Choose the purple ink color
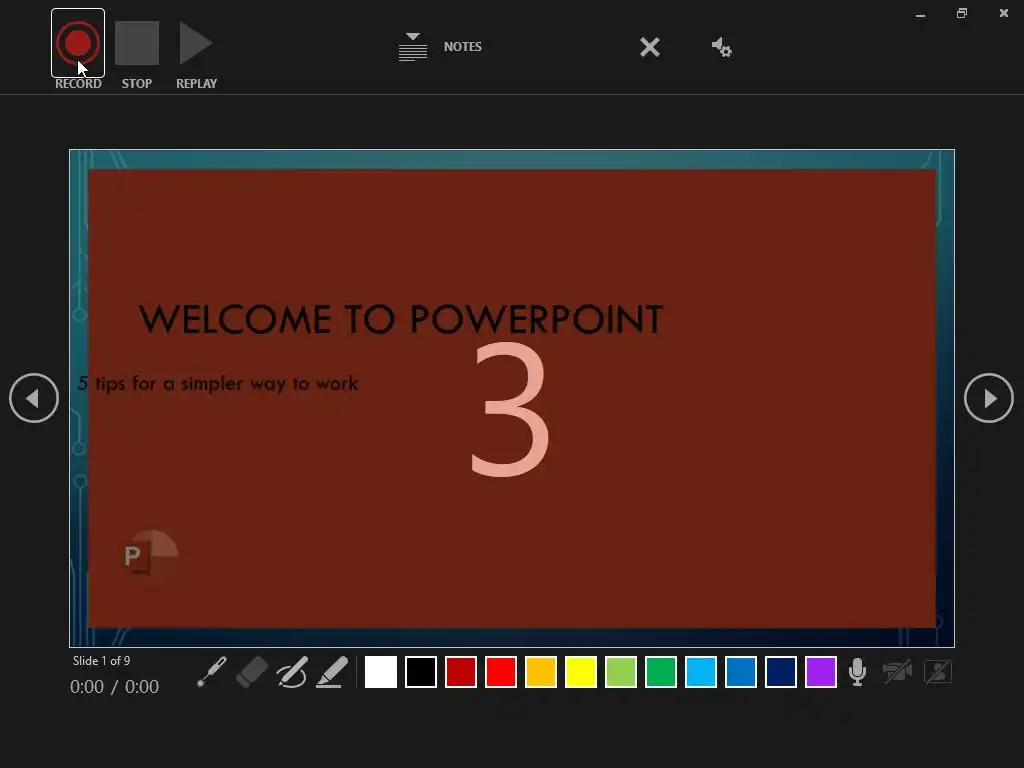Viewport: 1024px width, 768px height. click(821, 672)
